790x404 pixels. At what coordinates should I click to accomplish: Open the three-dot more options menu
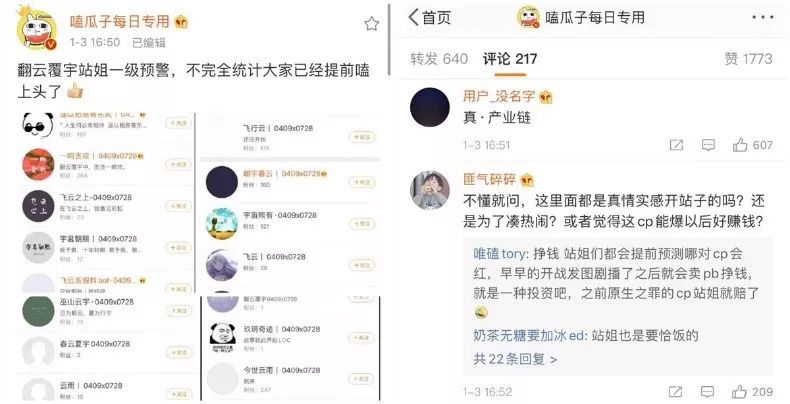click(x=762, y=18)
